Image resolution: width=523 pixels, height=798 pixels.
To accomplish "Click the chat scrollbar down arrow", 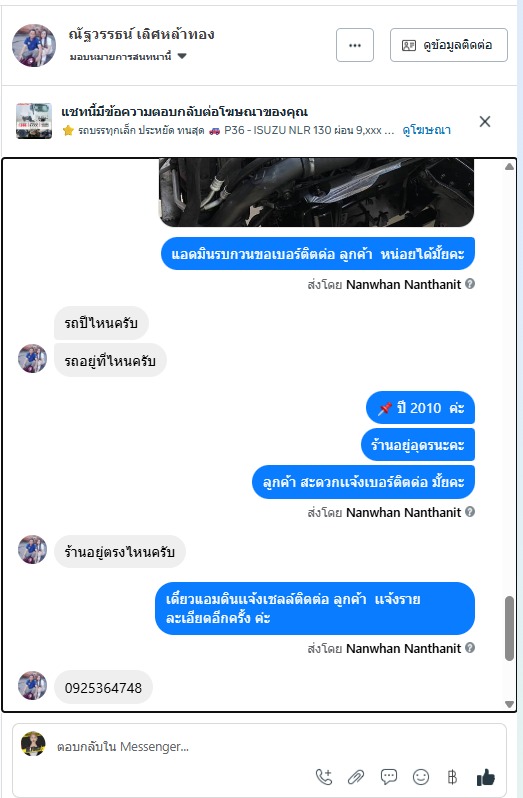I will coord(509,704).
